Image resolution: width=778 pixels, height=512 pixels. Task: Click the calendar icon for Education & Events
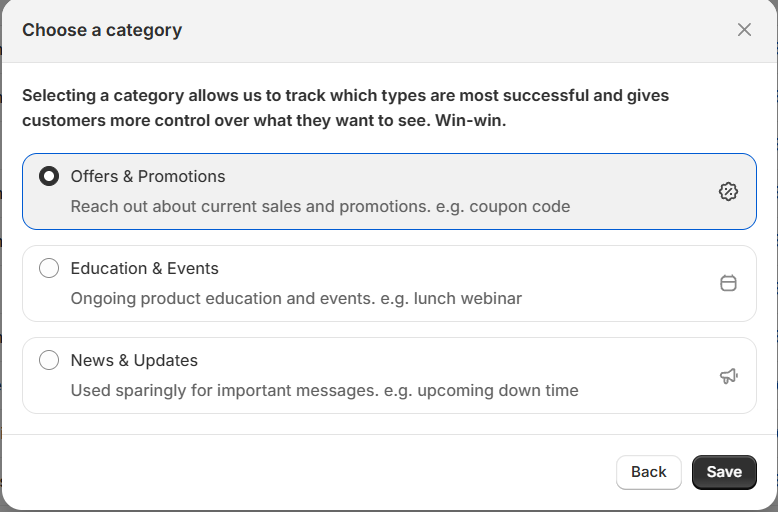pos(728,283)
